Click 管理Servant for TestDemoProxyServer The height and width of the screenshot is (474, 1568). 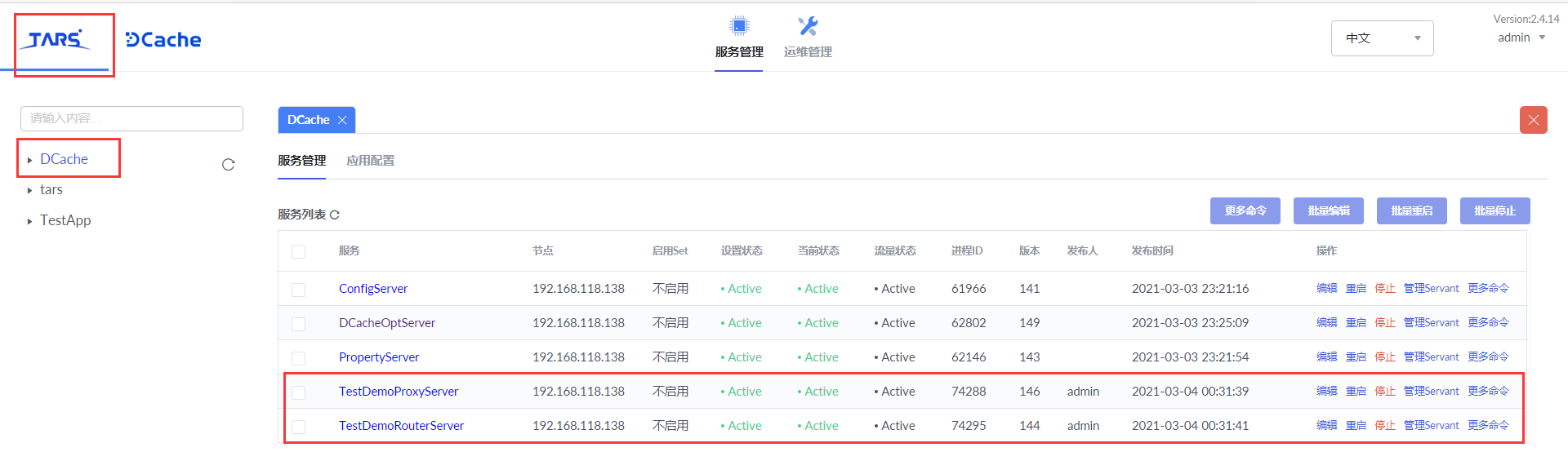(x=1432, y=391)
